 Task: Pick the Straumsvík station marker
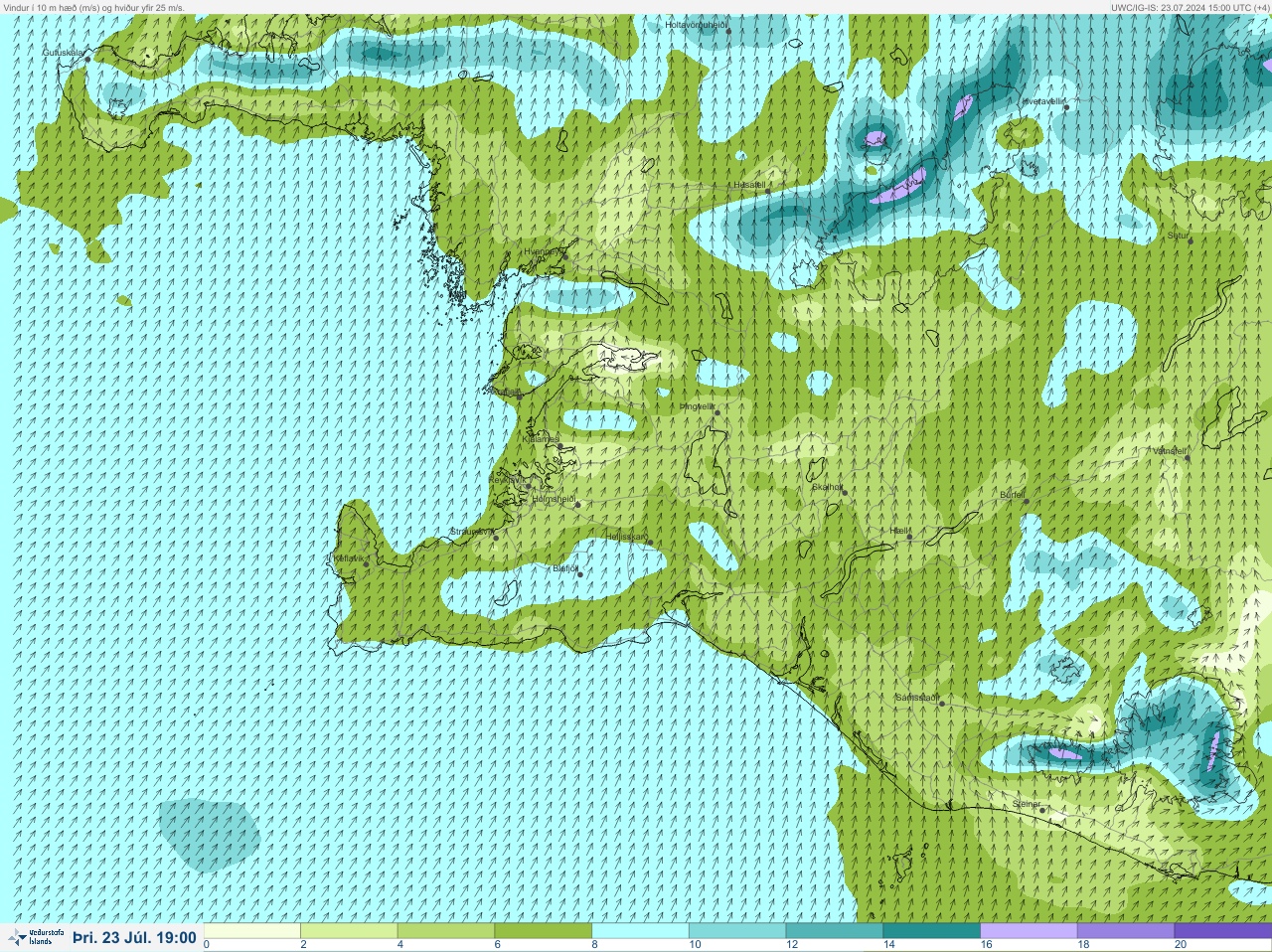[x=495, y=538]
